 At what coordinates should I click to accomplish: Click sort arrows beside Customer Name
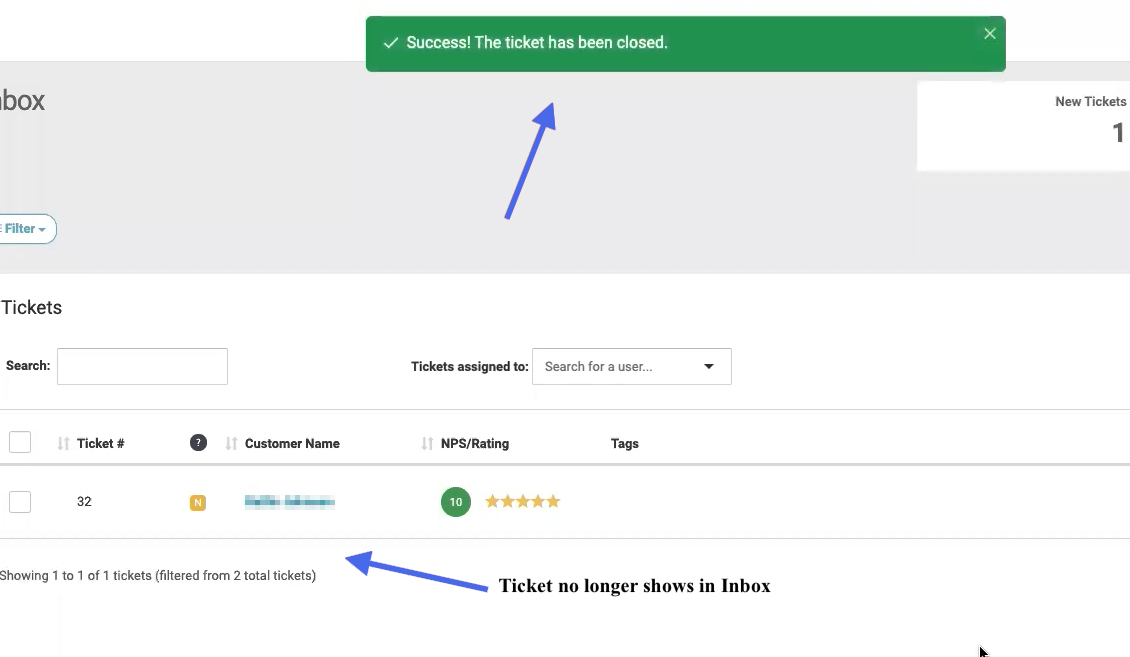[x=231, y=444]
